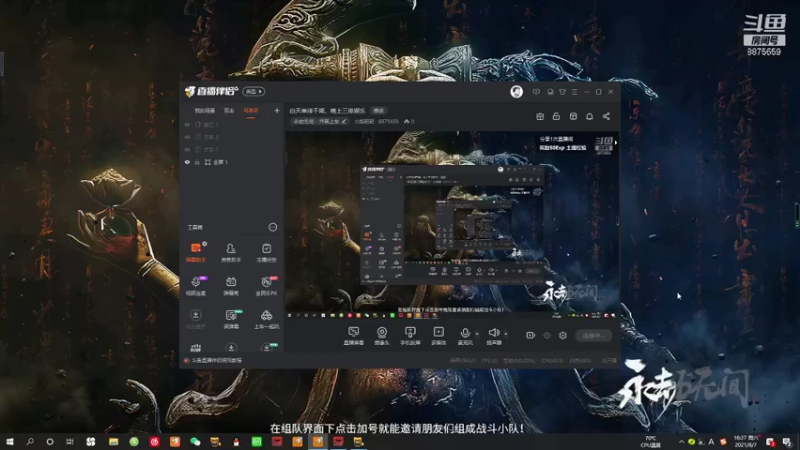The width and height of the screenshot is (800, 450).
Task: Click the plus icon to add scene
Action: pos(277,110)
